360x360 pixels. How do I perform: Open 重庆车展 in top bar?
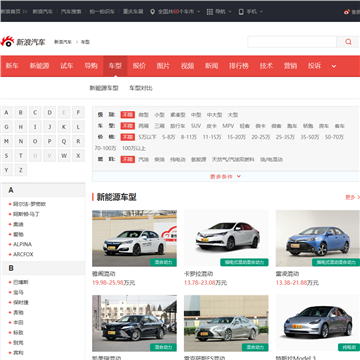point(133,12)
